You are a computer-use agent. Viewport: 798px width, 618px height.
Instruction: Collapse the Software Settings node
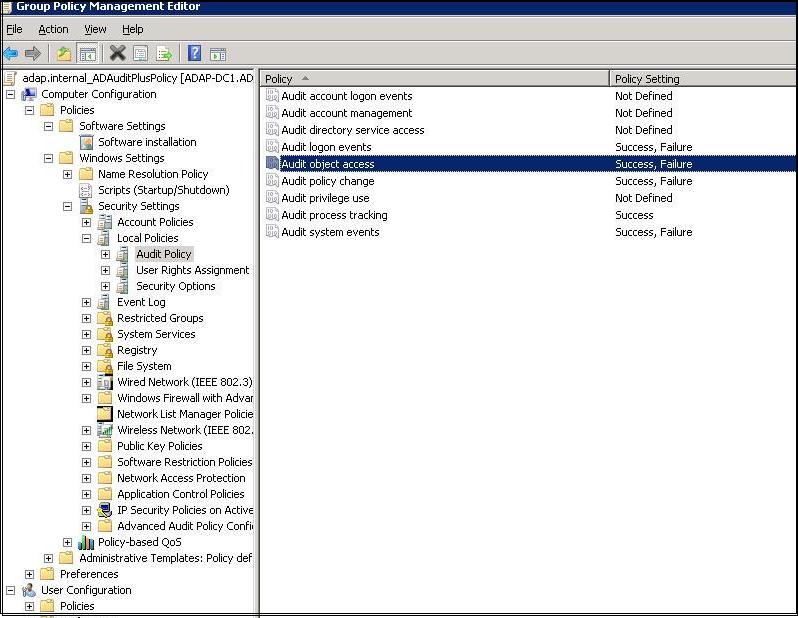tap(48, 126)
